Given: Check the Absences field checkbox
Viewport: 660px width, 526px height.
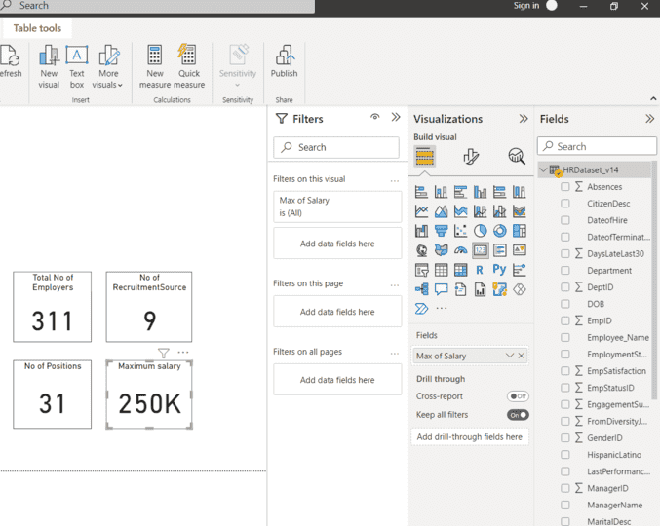Looking at the screenshot, I should tap(566, 187).
